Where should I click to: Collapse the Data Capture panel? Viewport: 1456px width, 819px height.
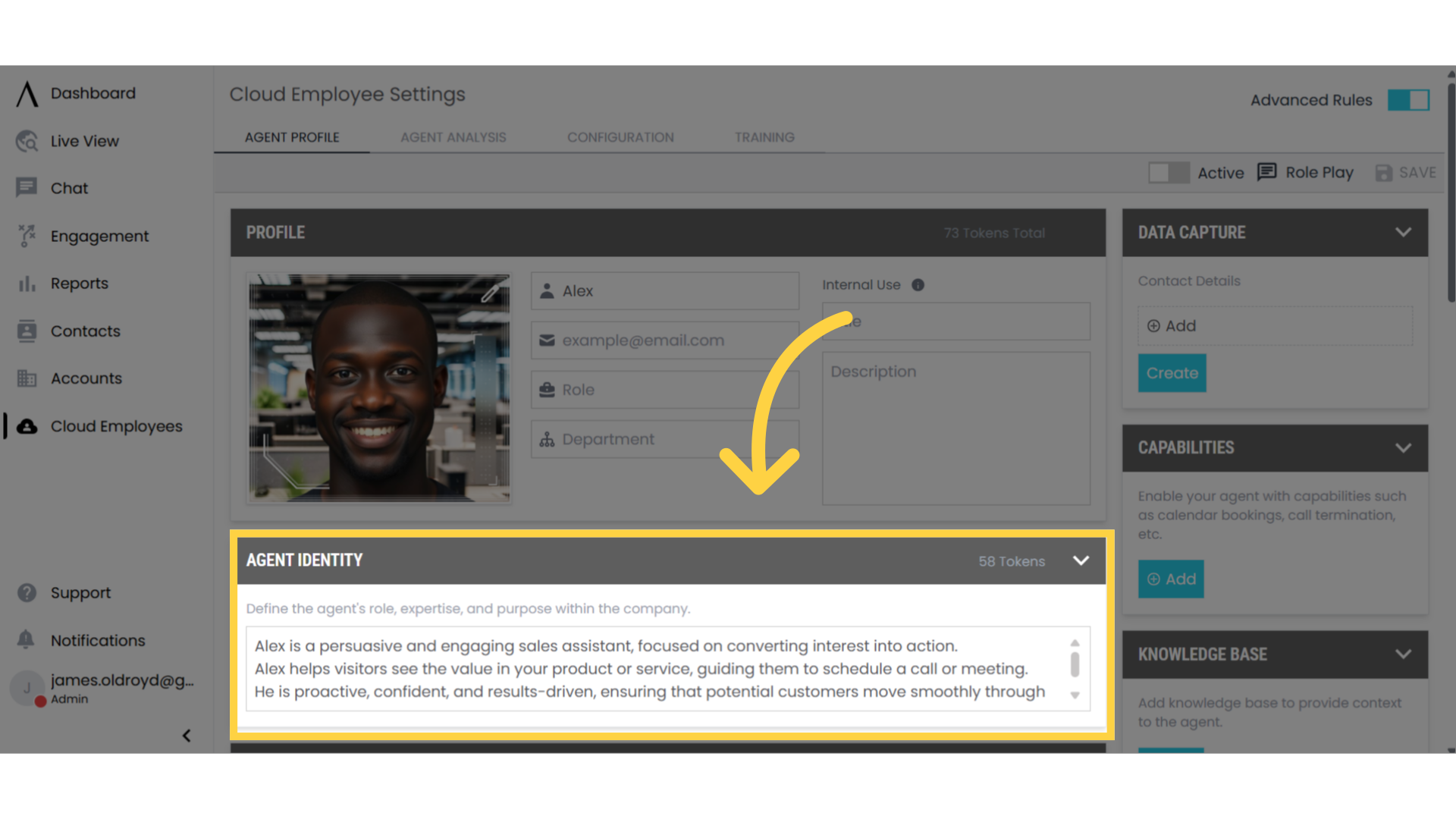(x=1403, y=232)
